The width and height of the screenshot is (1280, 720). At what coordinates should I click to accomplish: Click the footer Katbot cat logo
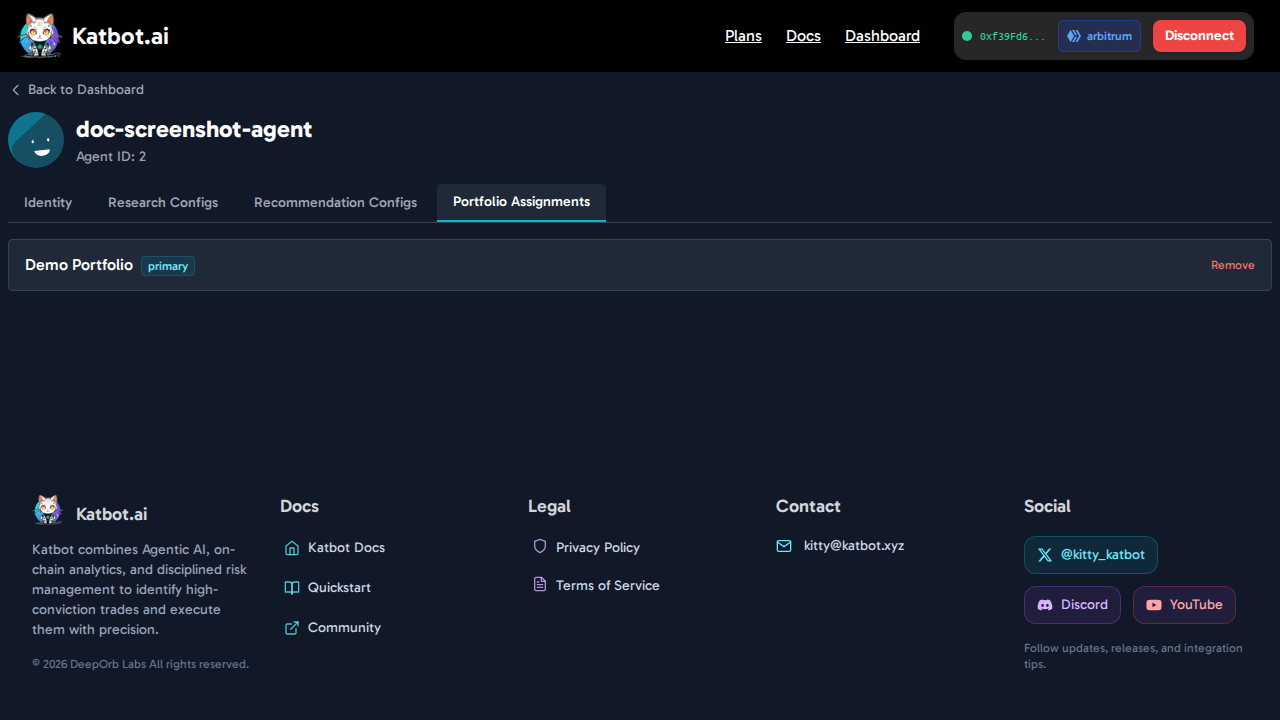48,510
